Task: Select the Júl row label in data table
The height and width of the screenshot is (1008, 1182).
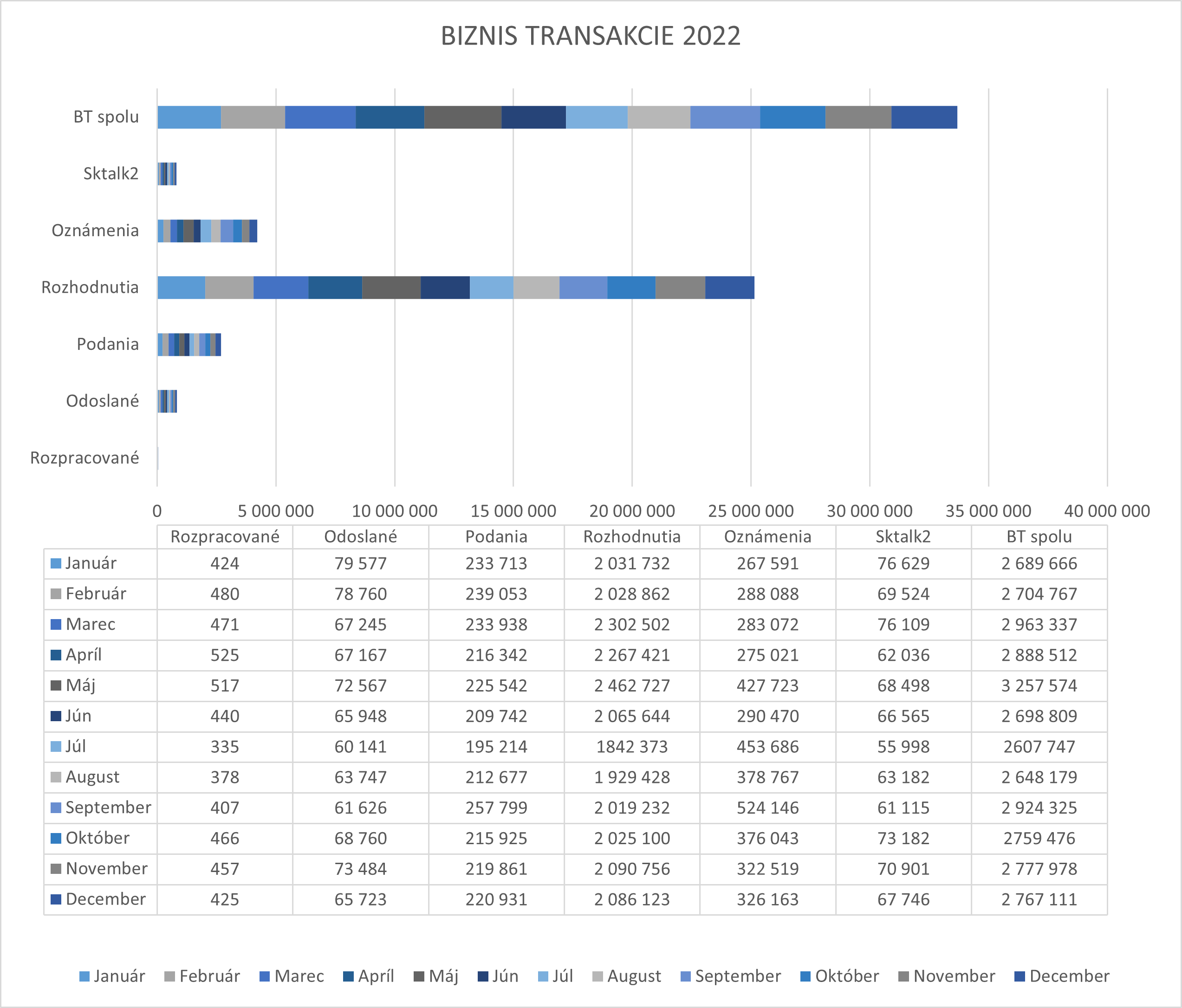Action: [75, 747]
